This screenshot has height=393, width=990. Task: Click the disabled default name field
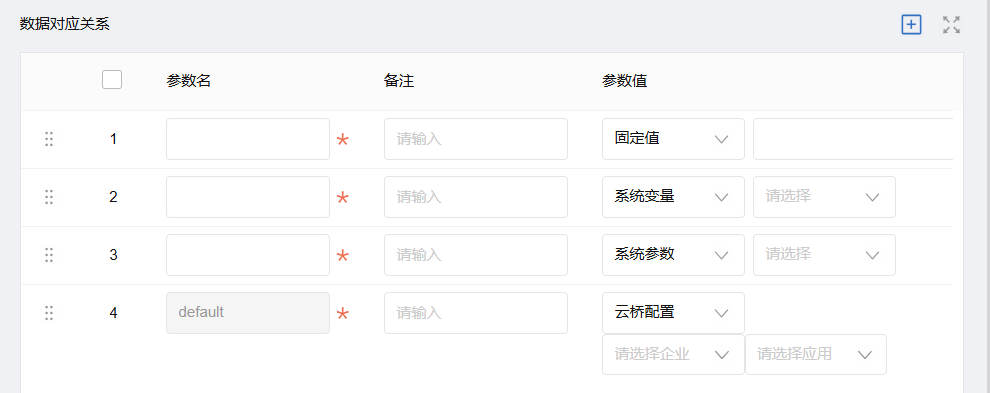pyautogui.click(x=248, y=313)
